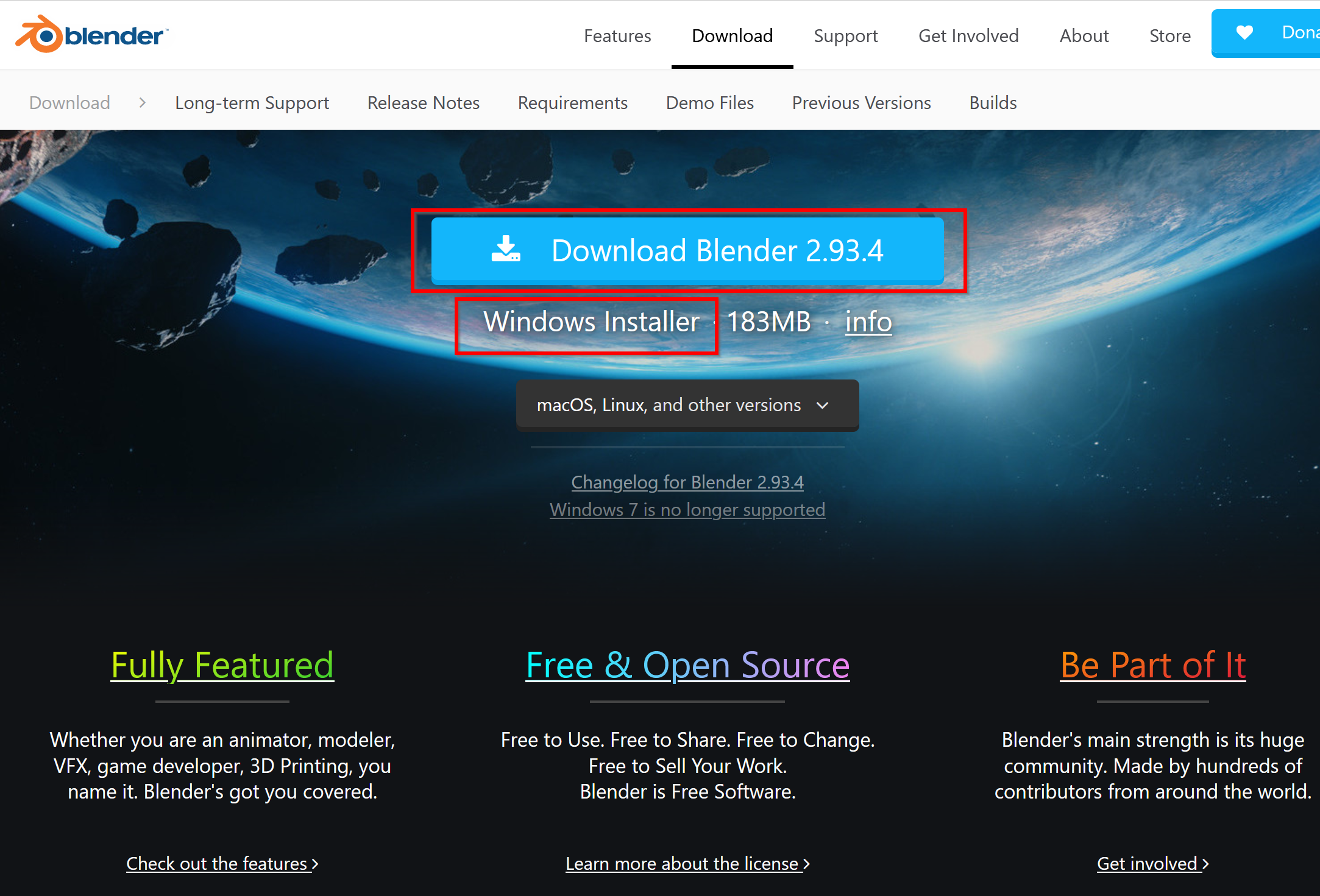This screenshot has width=1320, height=896.
Task: Open the Support menu
Action: click(x=845, y=36)
